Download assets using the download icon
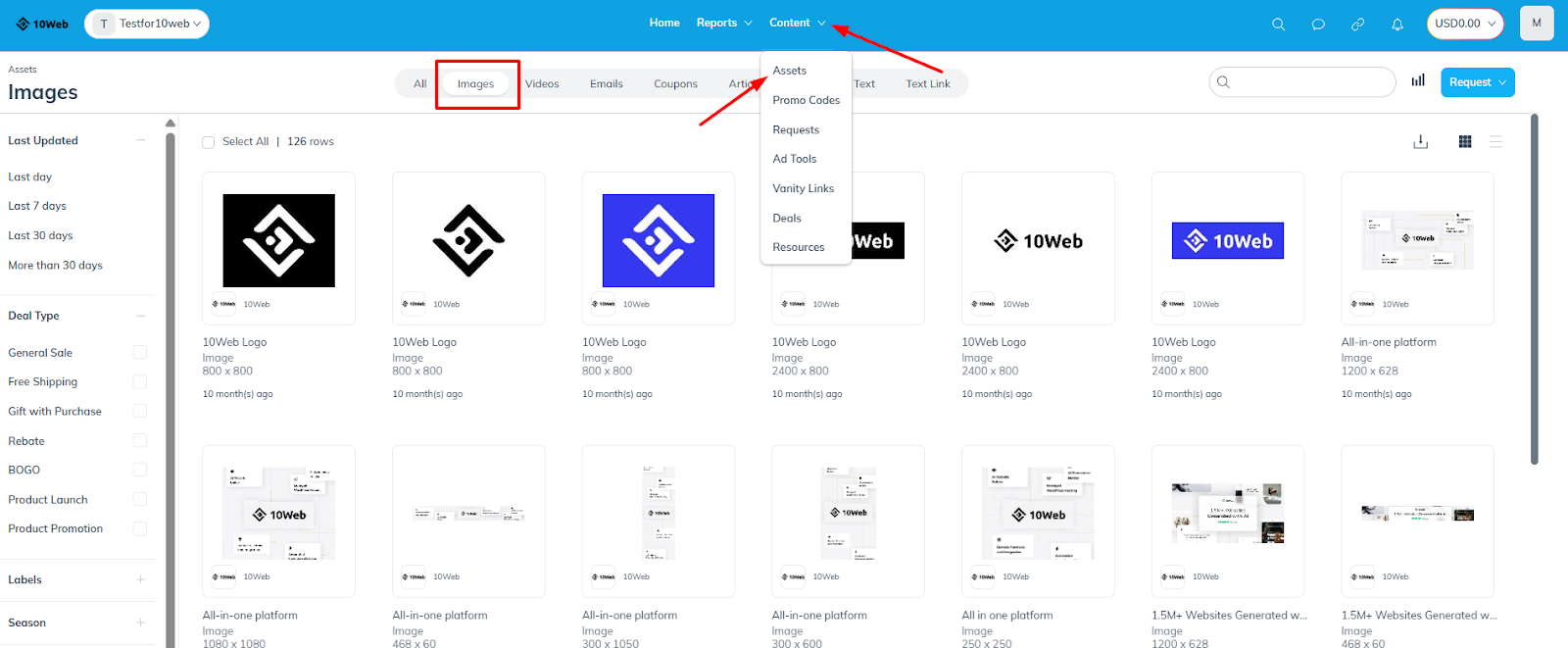 pyautogui.click(x=1421, y=142)
